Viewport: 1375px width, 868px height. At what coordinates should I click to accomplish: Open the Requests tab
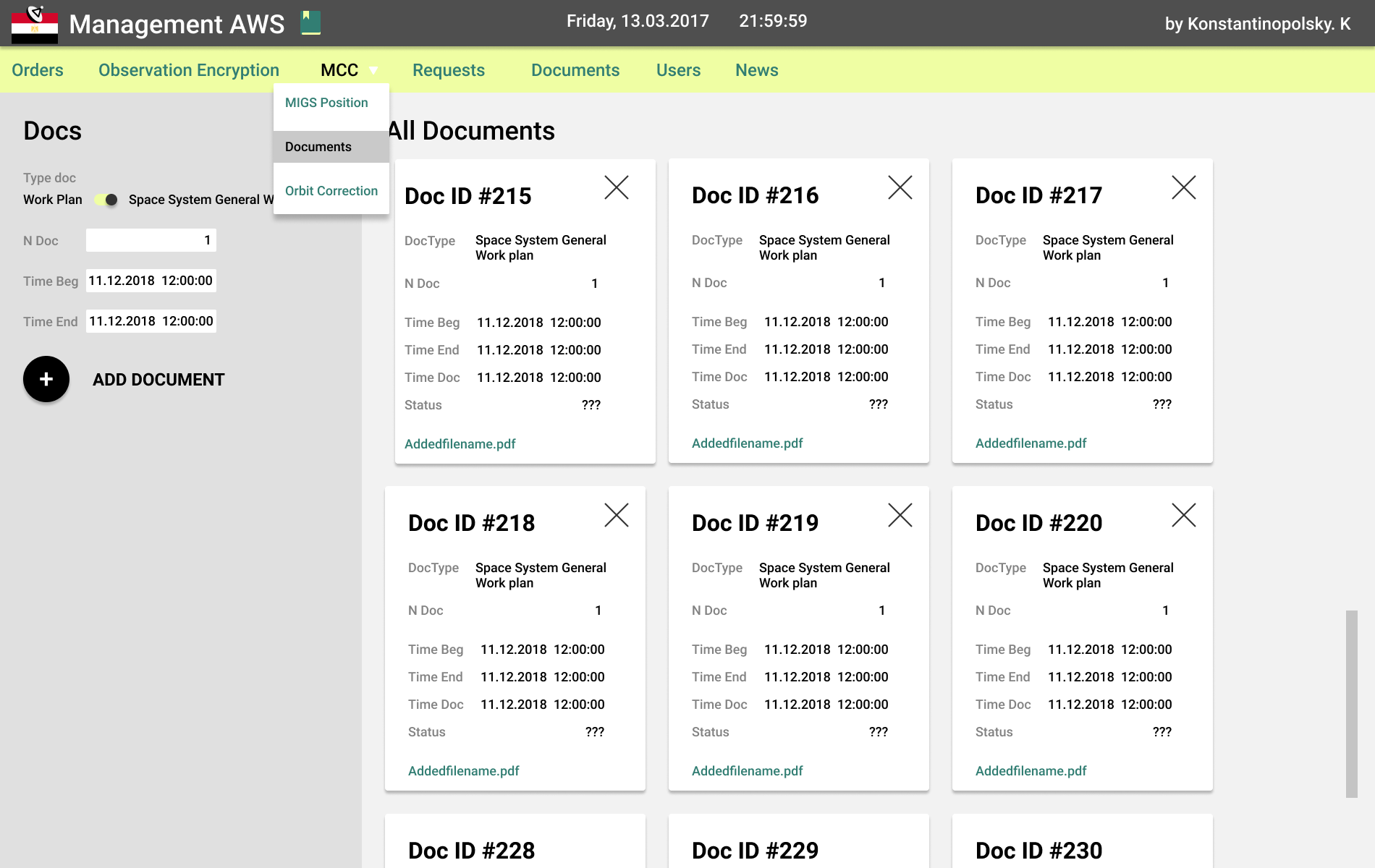[x=449, y=70]
